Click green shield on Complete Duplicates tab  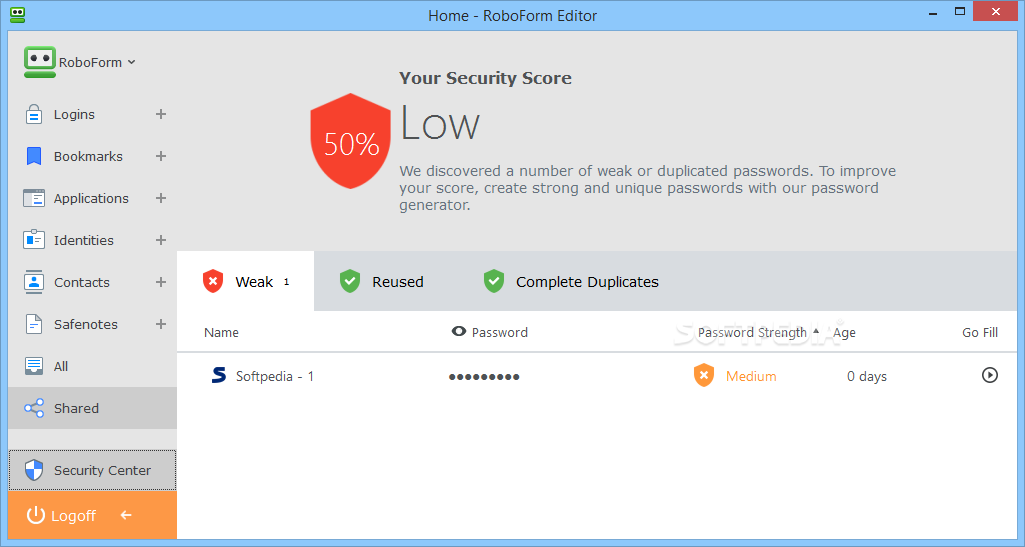494,281
